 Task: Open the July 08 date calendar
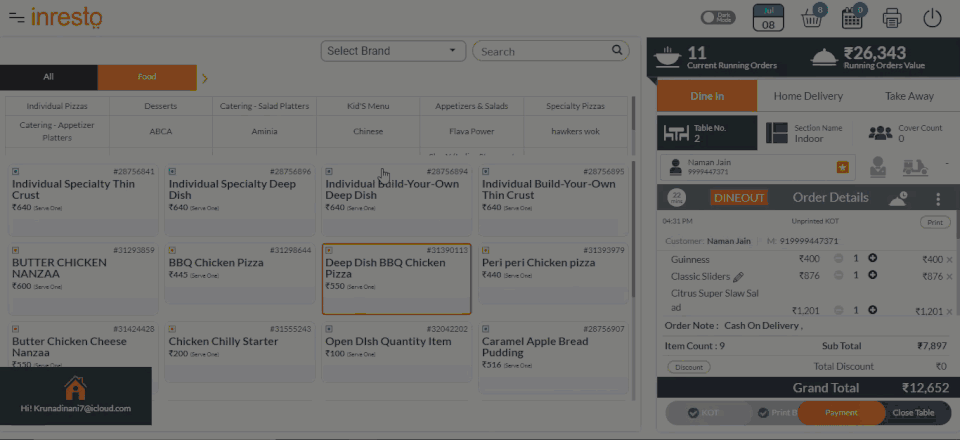pyautogui.click(x=768, y=18)
